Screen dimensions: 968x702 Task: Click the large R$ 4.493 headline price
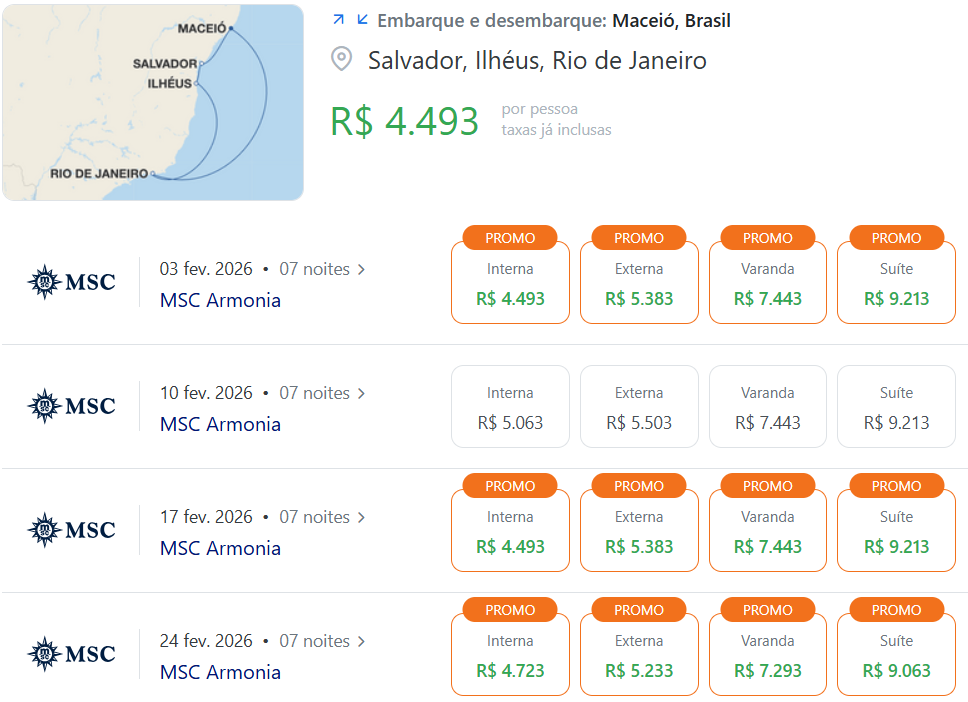404,121
